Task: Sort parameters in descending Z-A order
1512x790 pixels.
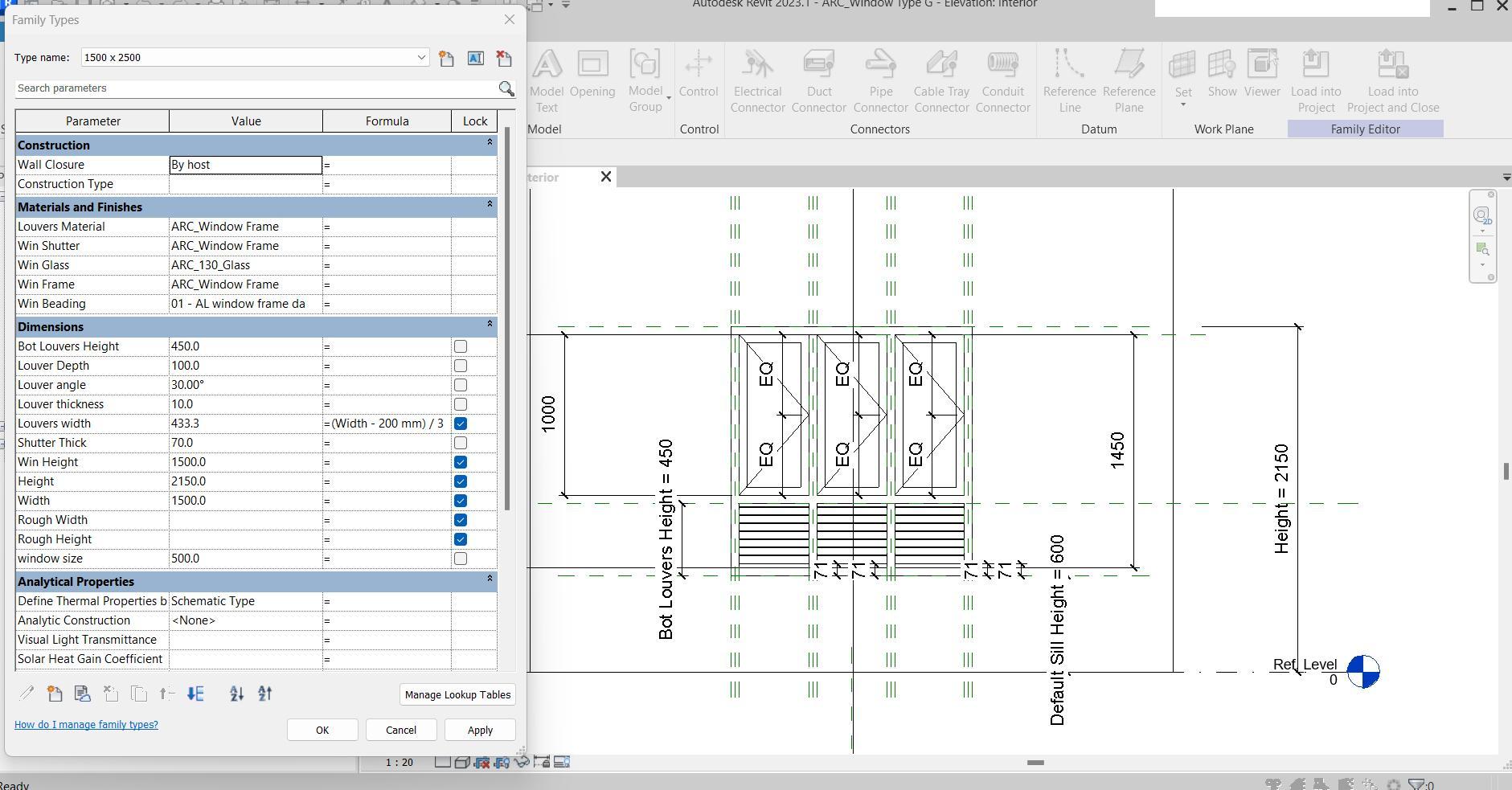Action: pos(265,694)
